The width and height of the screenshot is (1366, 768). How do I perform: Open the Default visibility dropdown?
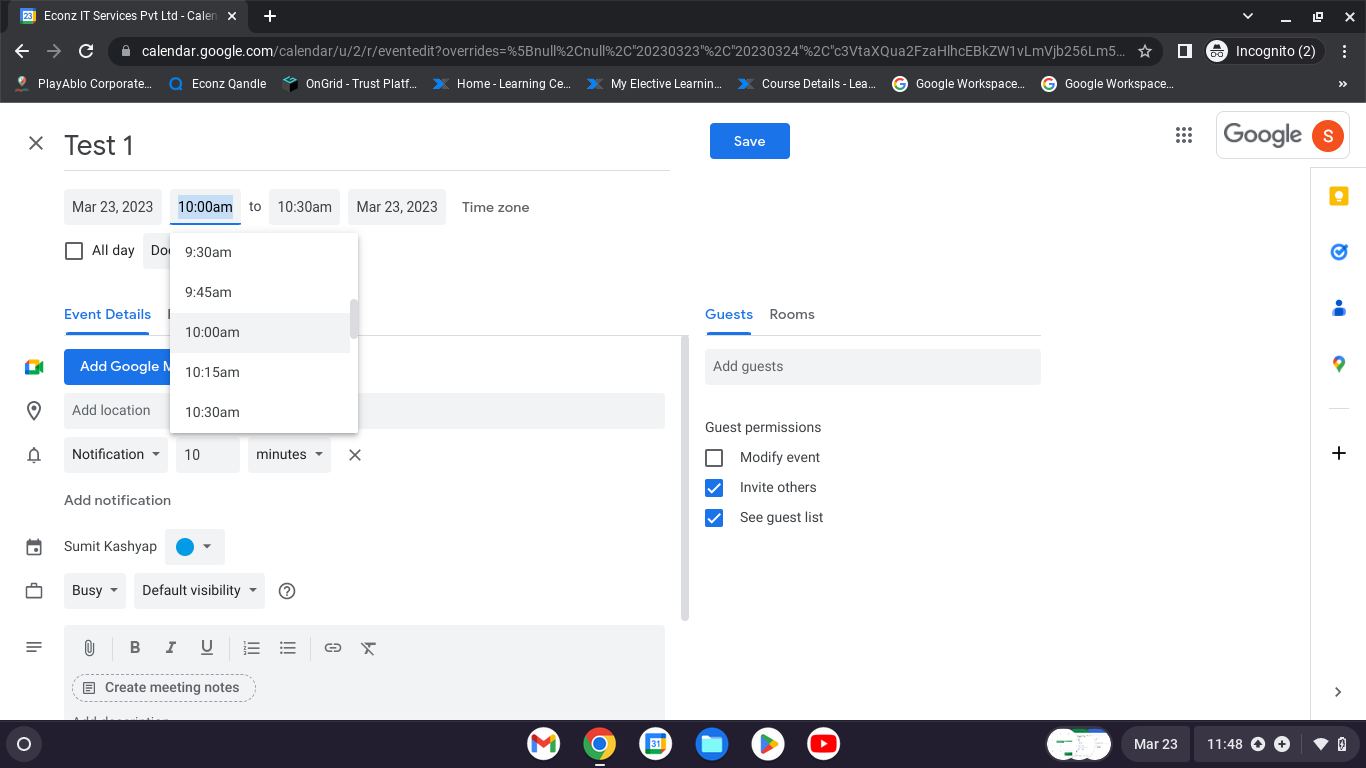200,590
